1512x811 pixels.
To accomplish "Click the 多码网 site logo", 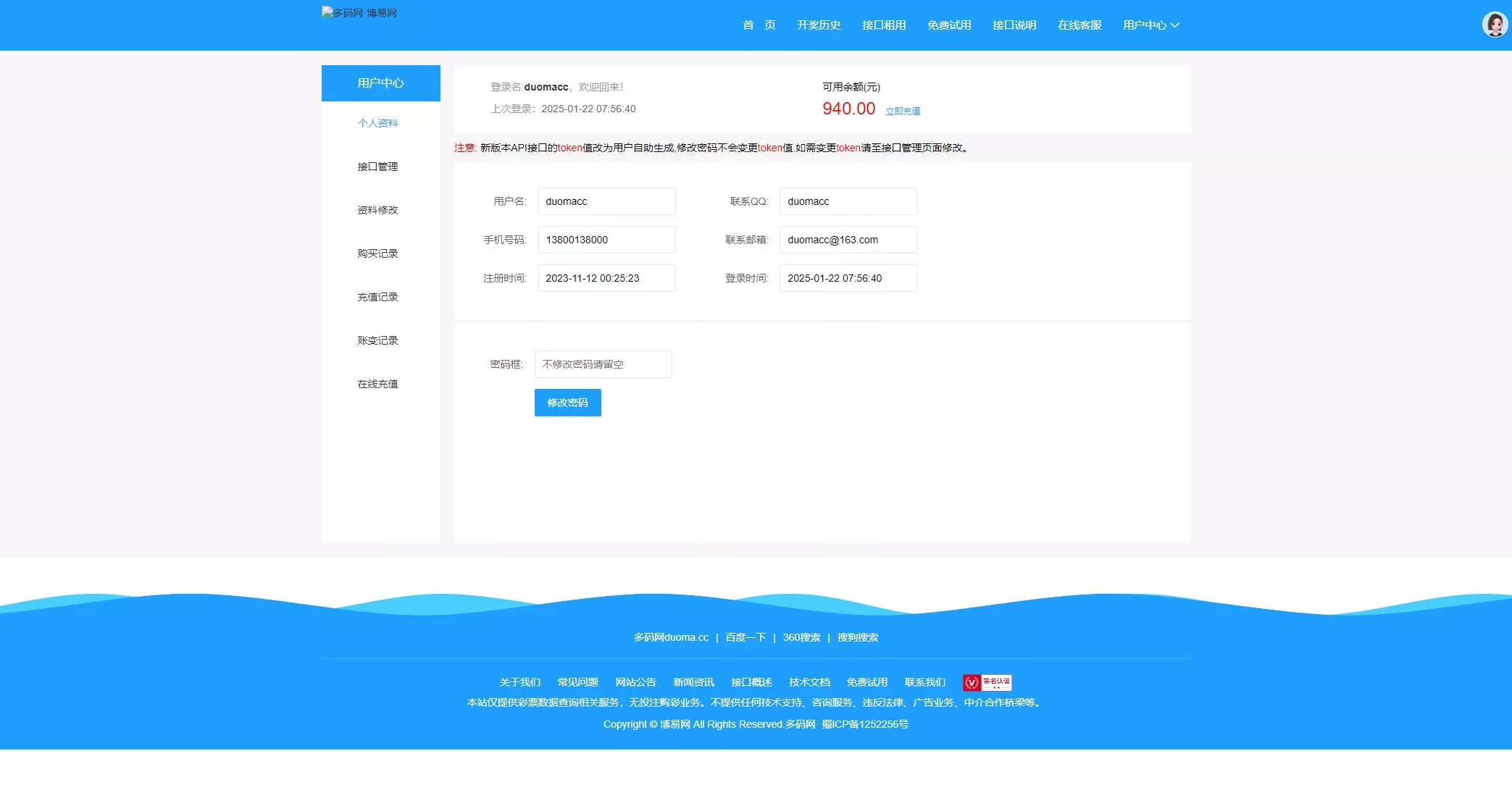I will coord(359,12).
